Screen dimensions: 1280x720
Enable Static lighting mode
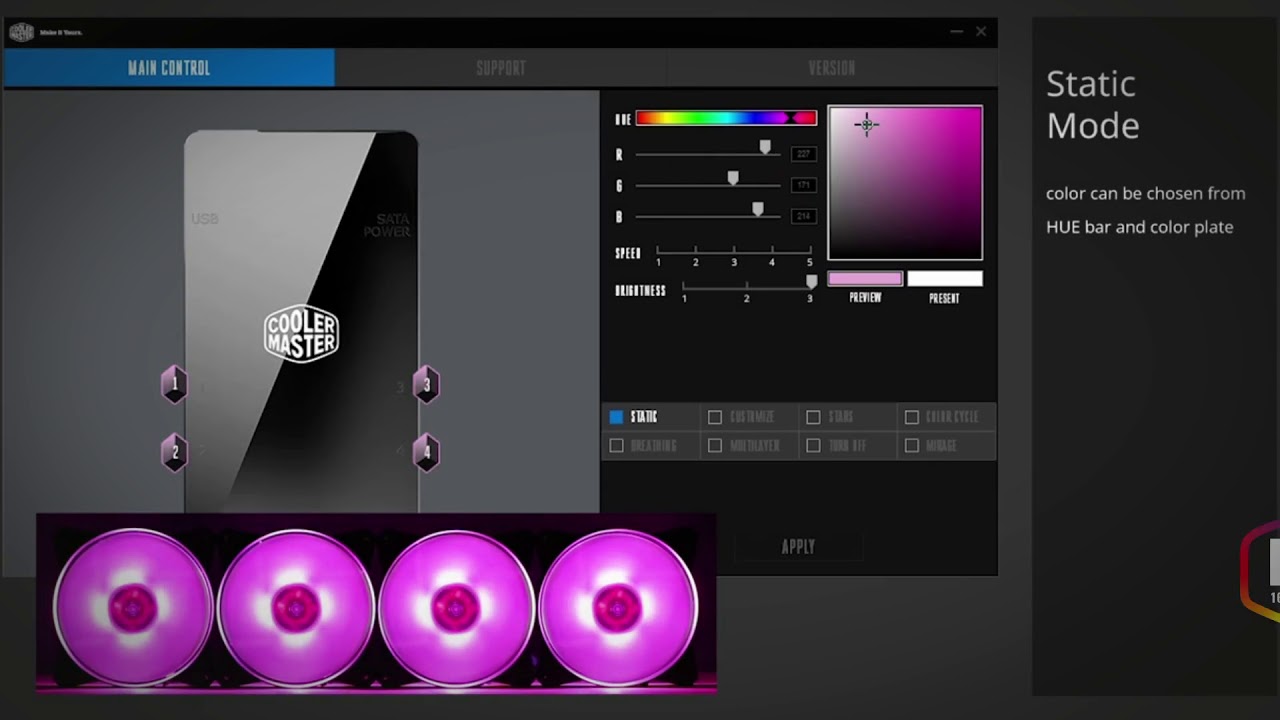pyautogui.click(x=616, y=417)
